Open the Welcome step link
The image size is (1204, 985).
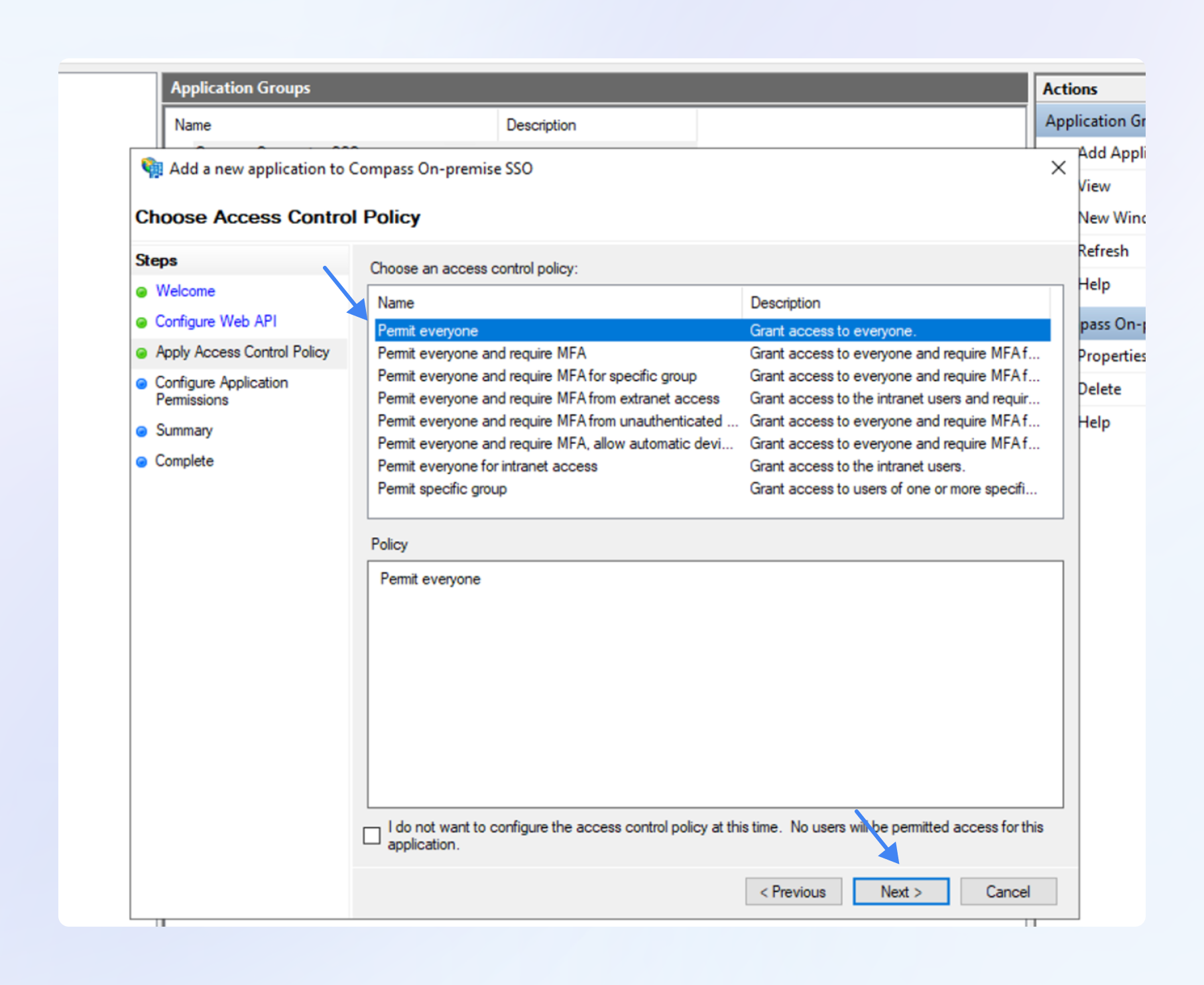click(x=185, y=291)
